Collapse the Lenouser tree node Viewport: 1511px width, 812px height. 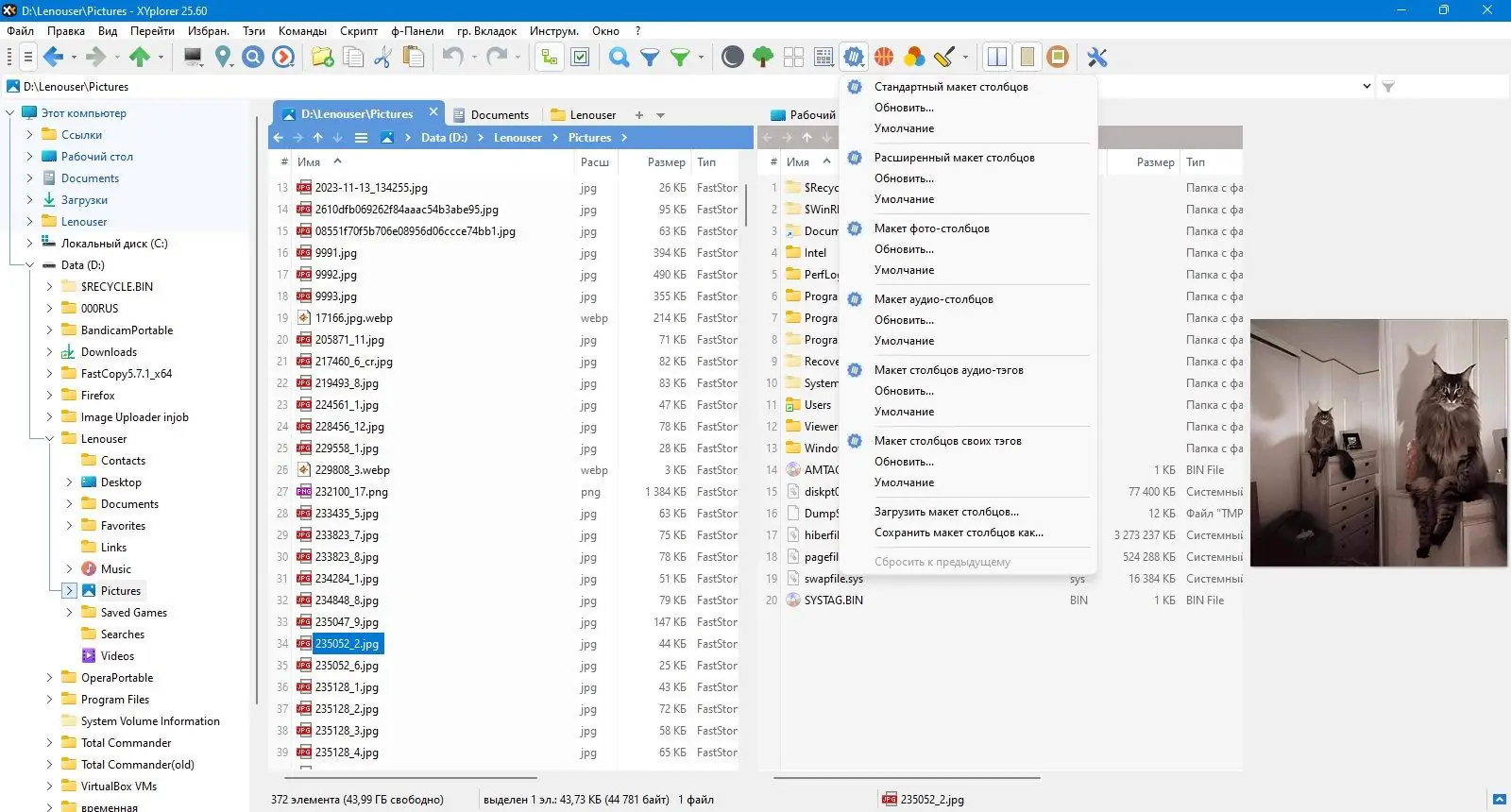(50, 439)
